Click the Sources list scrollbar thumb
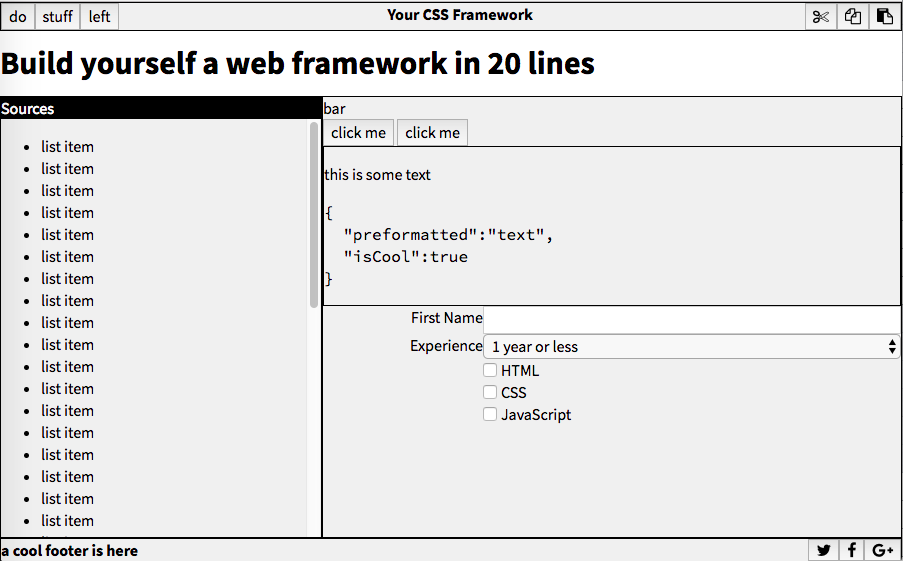 [x=314, y=214]
